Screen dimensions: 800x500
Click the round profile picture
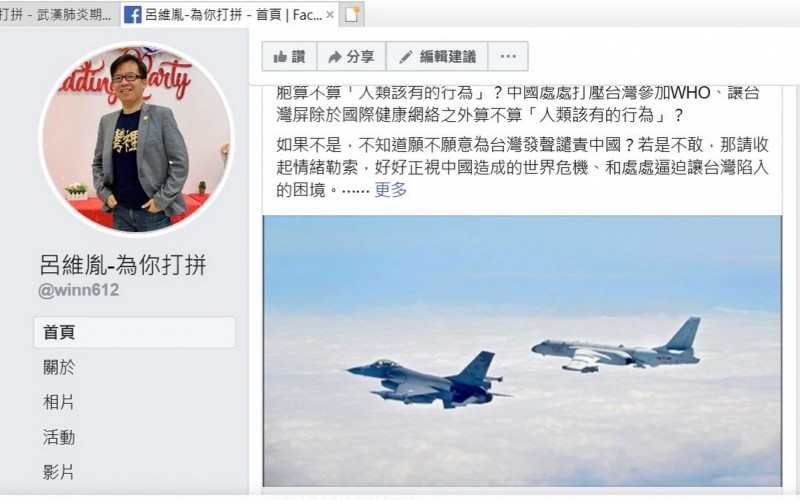coord(136,139)
